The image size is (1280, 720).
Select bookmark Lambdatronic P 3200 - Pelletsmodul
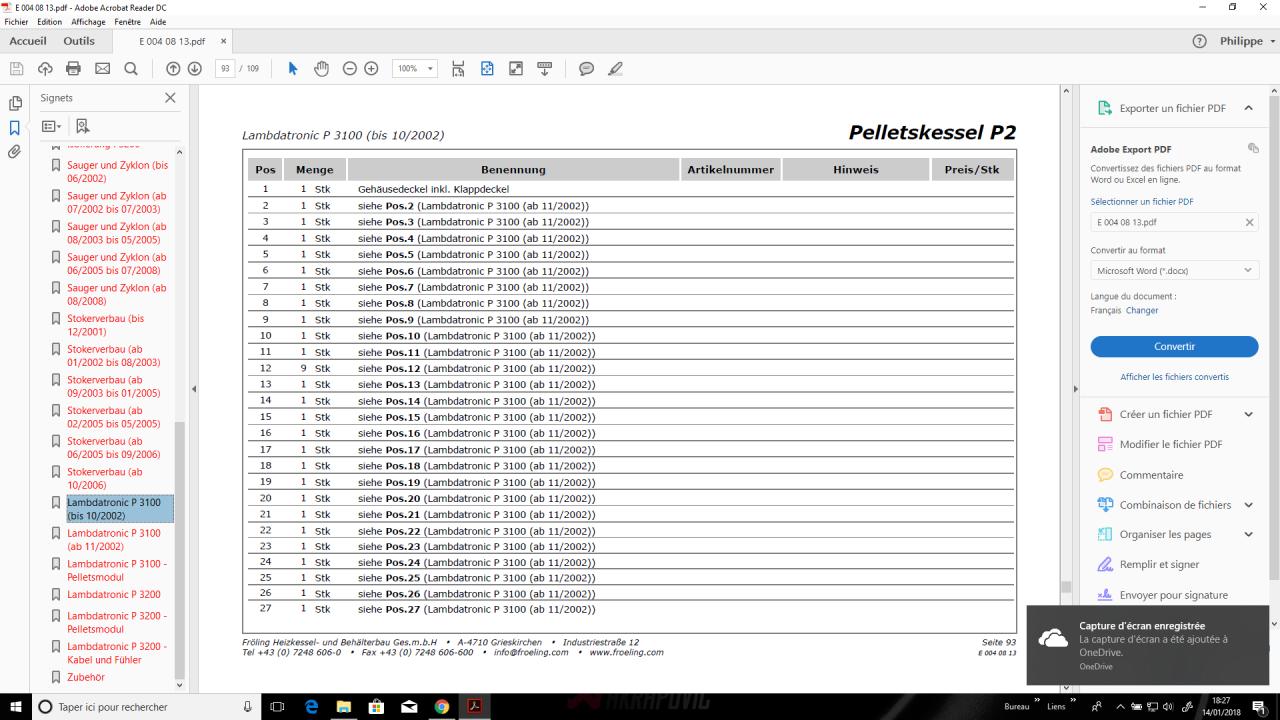tap(116, 623)
